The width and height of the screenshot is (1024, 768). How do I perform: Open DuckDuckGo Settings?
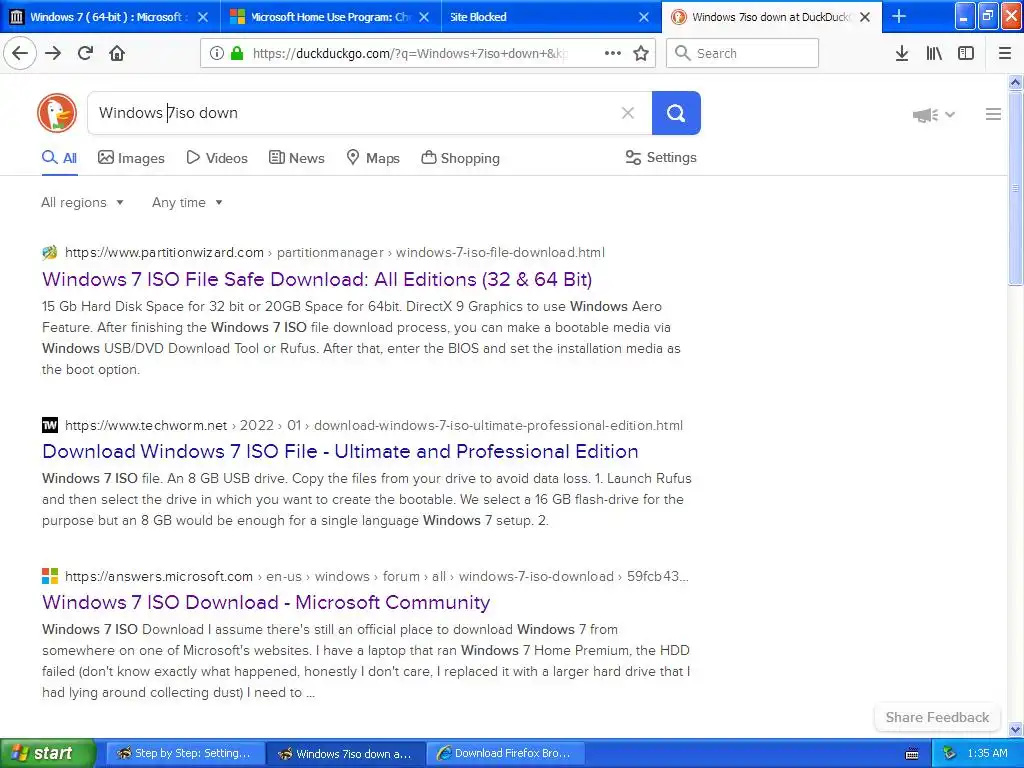[661, 157]
